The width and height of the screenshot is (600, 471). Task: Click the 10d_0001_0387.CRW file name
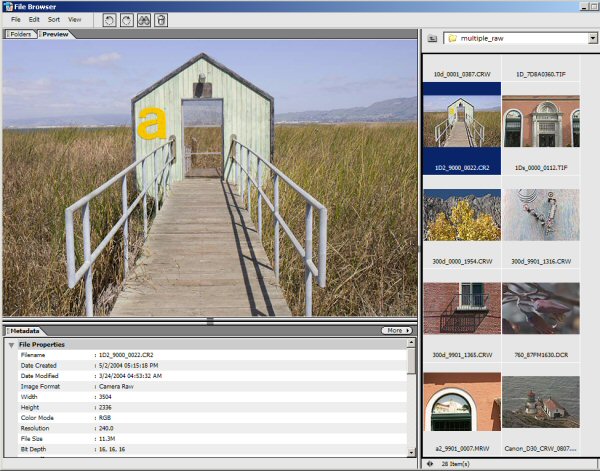coord(462,74)
